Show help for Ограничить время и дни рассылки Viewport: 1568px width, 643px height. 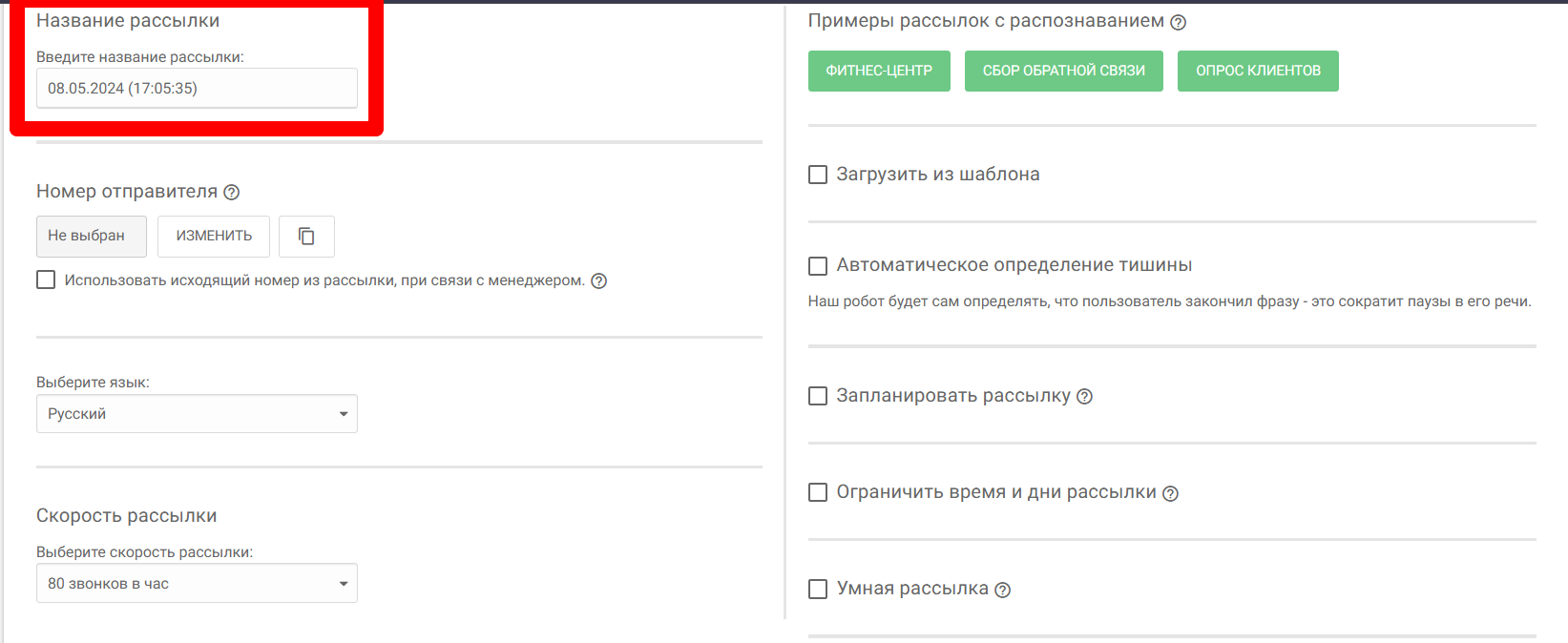coord(1170,493)
